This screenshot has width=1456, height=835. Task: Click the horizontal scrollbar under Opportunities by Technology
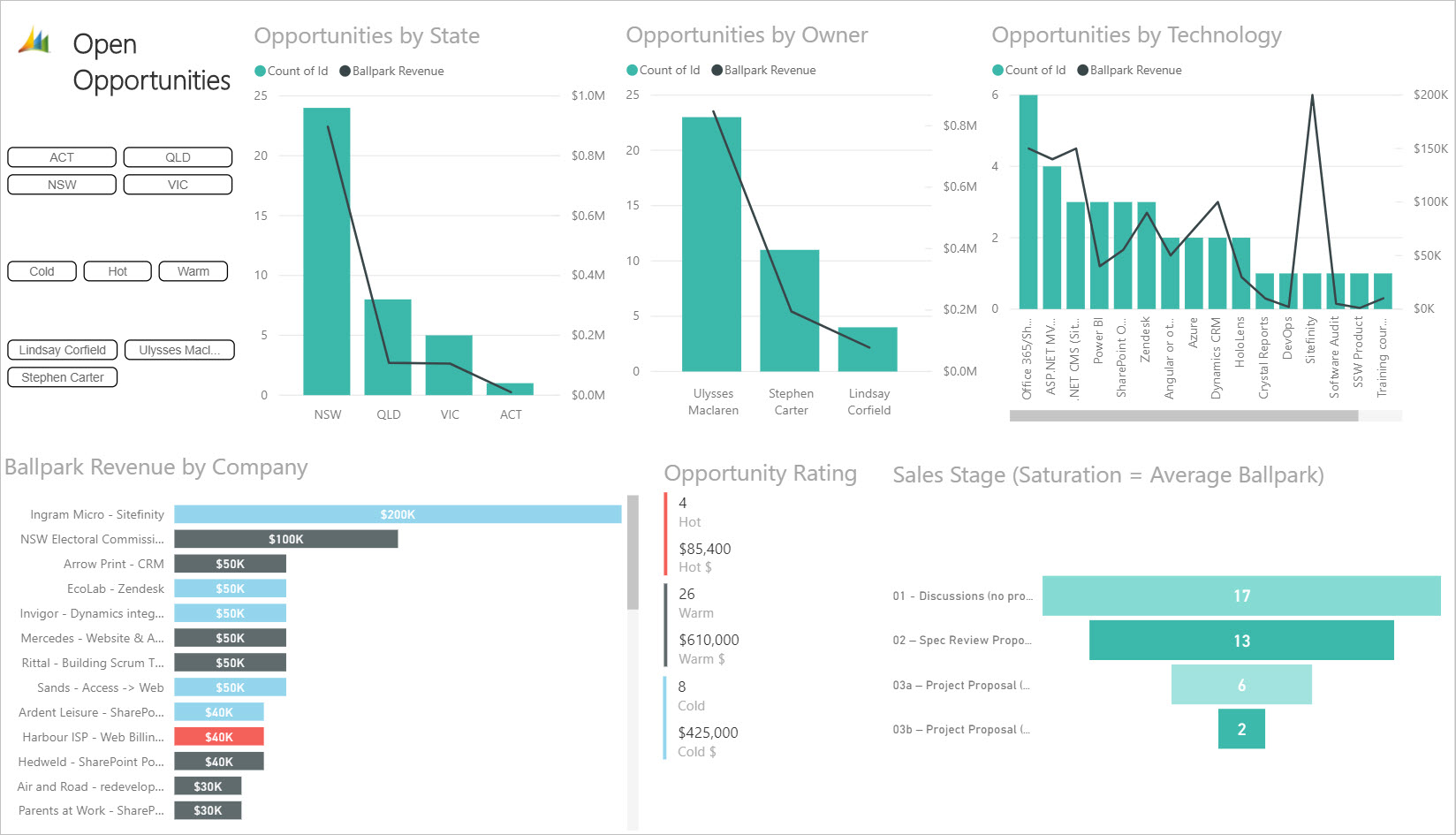(x=1183, y=415)
